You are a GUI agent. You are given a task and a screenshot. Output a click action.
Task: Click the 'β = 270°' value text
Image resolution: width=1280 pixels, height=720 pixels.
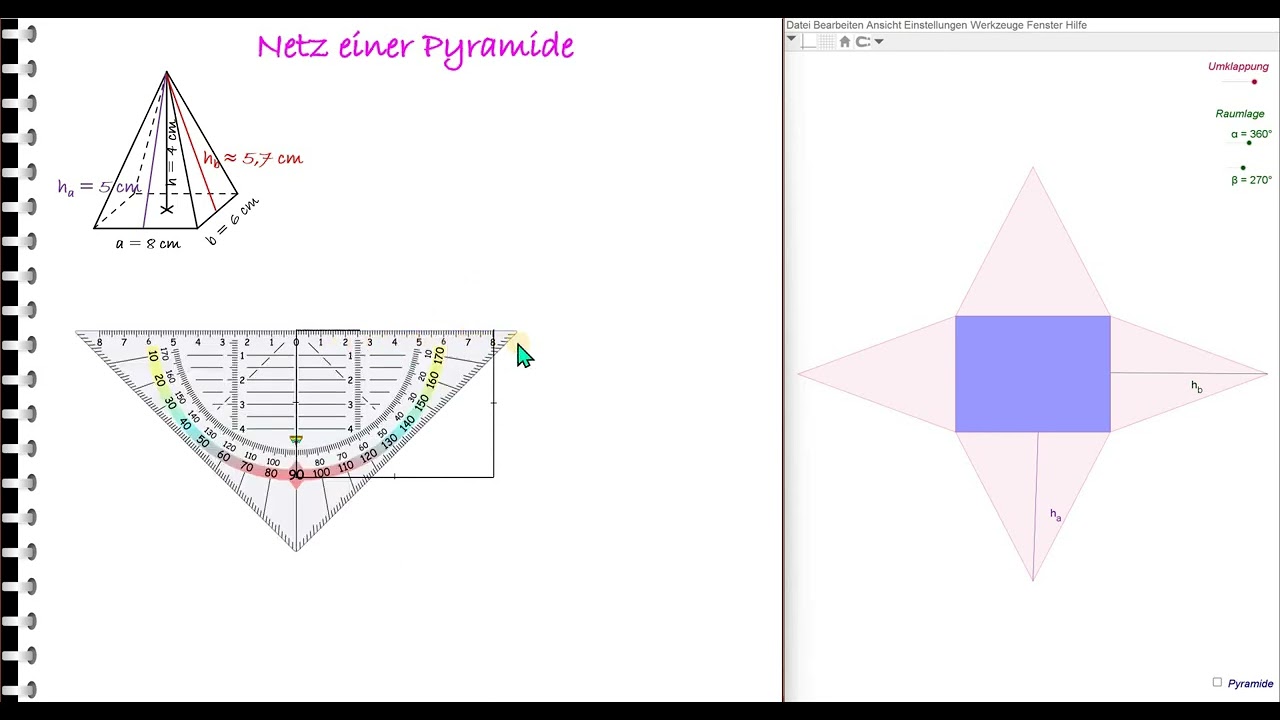(1251, 180)
